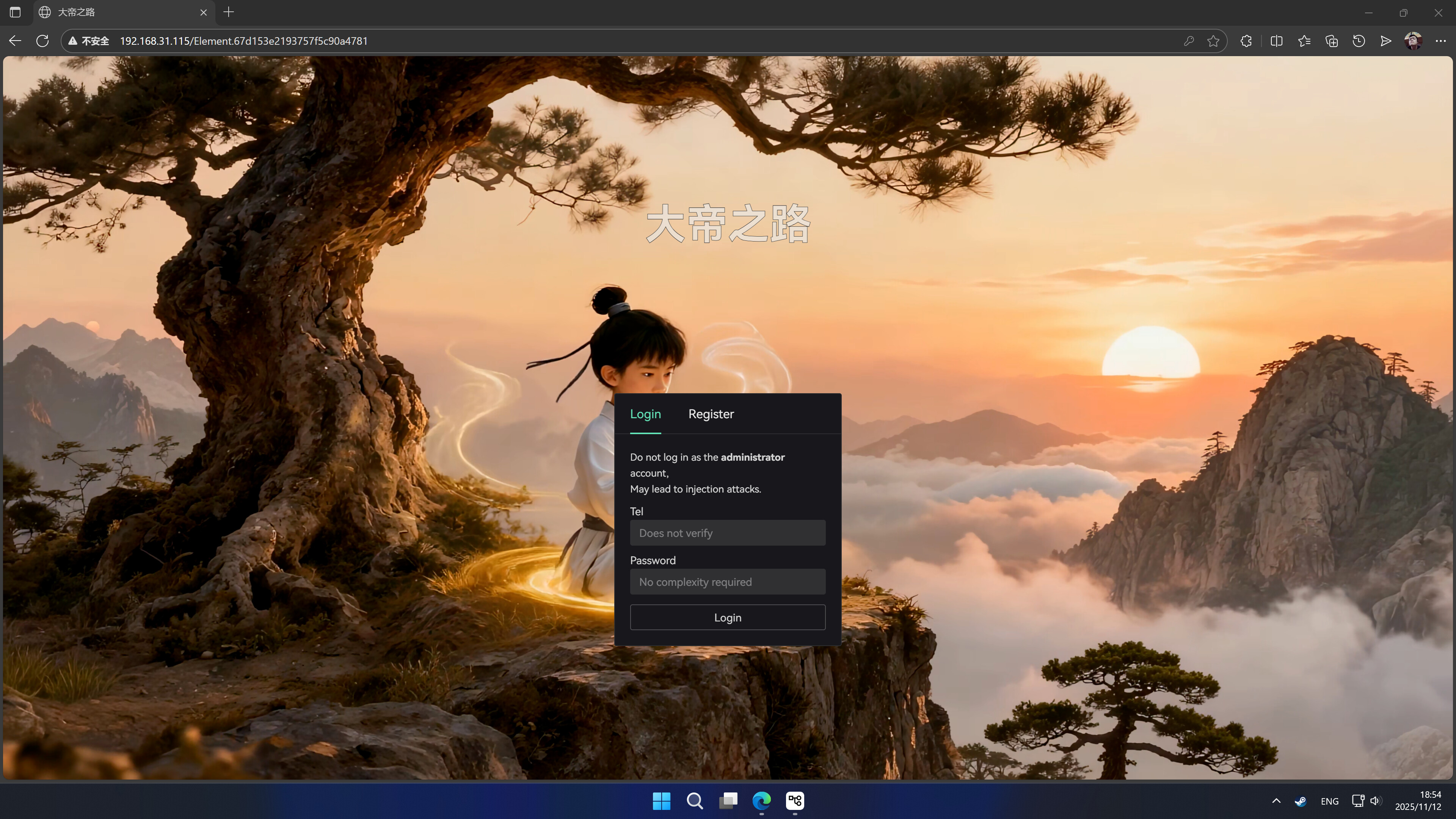Open the Favorites list icon
This screenshot has width=1456, height=819.
pos(1304,41)
